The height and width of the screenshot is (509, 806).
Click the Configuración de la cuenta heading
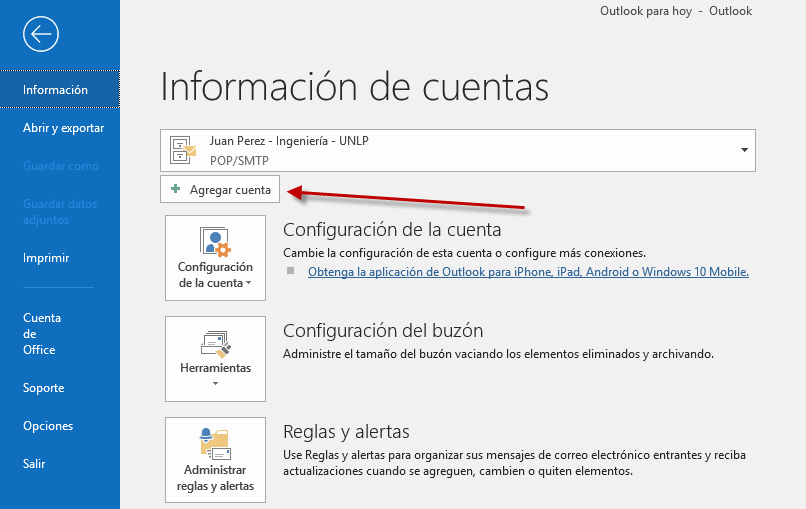pyautogui.click(x=392, y=230)
